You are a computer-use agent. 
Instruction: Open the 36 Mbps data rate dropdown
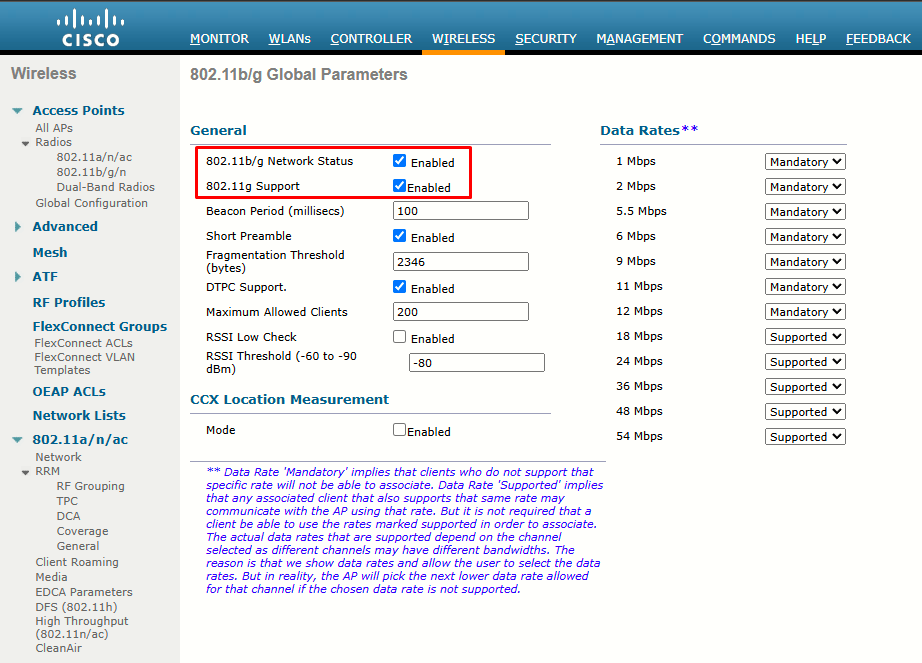coord(805,387)
